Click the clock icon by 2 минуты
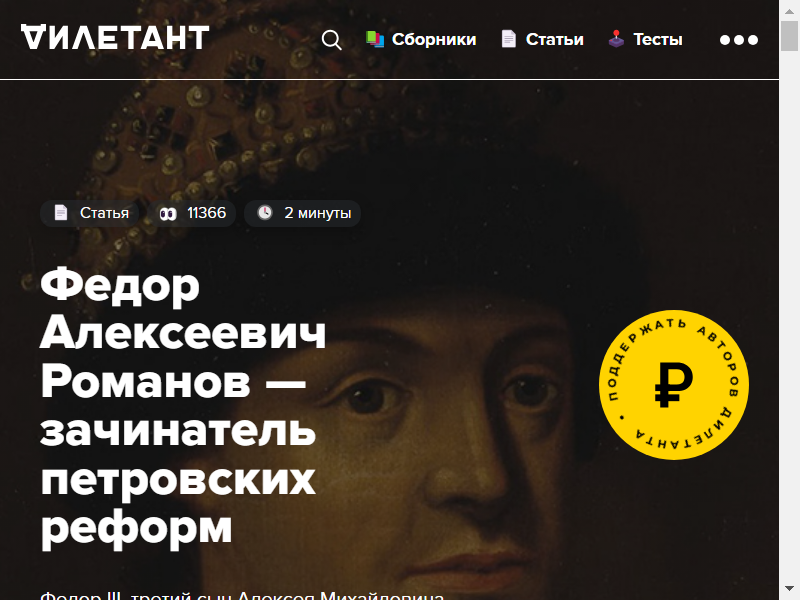800x600 pixels. tap(265, 212)
